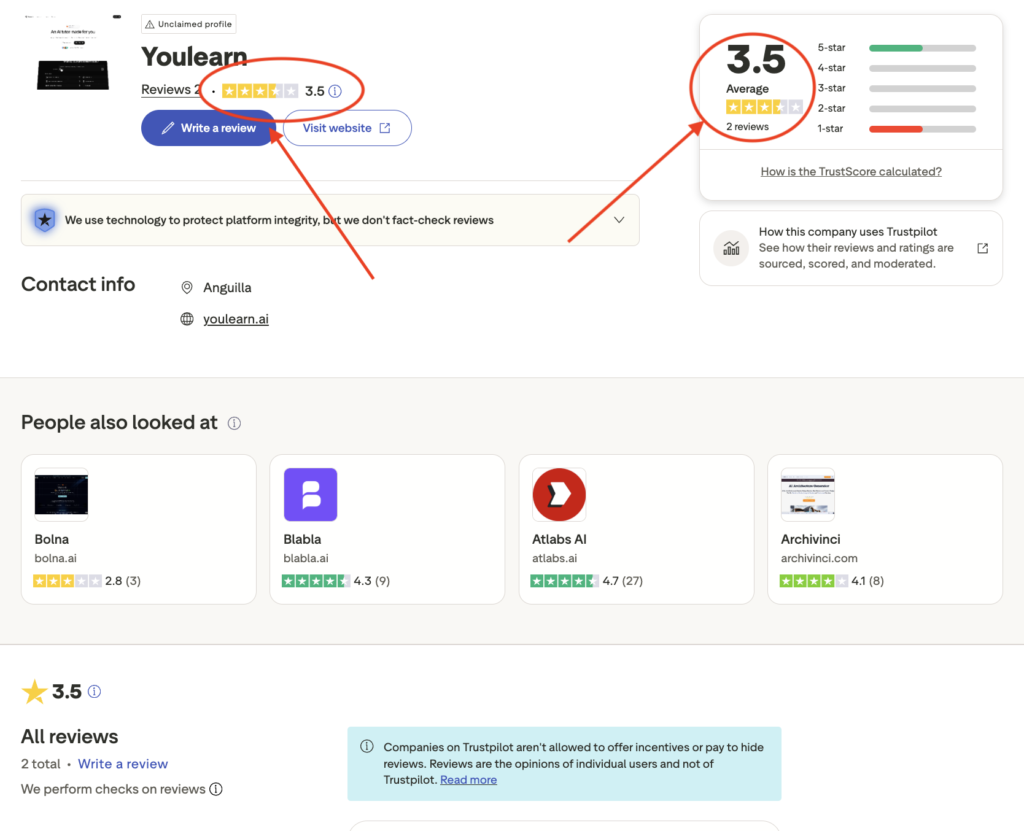Click the large yellow star next to 3.5
The height and width of the screenshot is (831, 1024).
34,691
